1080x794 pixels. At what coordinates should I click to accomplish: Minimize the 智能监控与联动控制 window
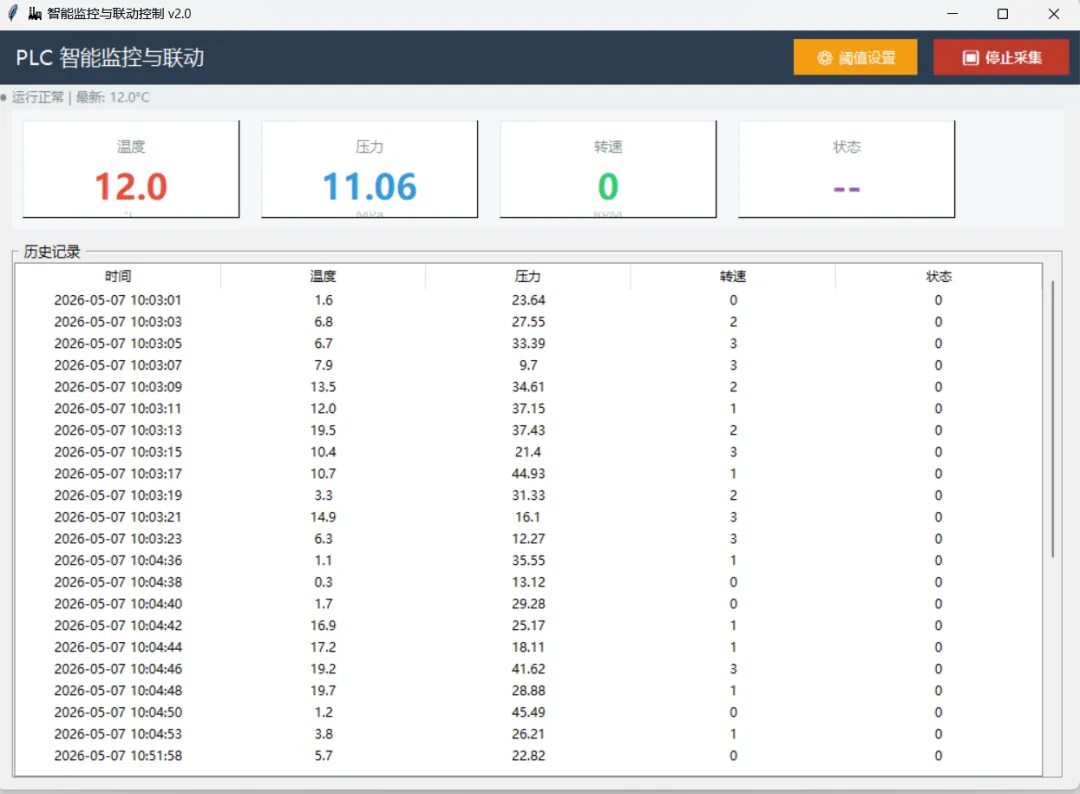(x=953, y=14)
